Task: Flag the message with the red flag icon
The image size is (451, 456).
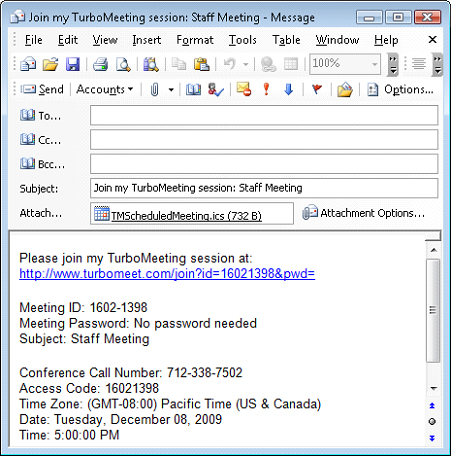Action: (x=317, y=89)
